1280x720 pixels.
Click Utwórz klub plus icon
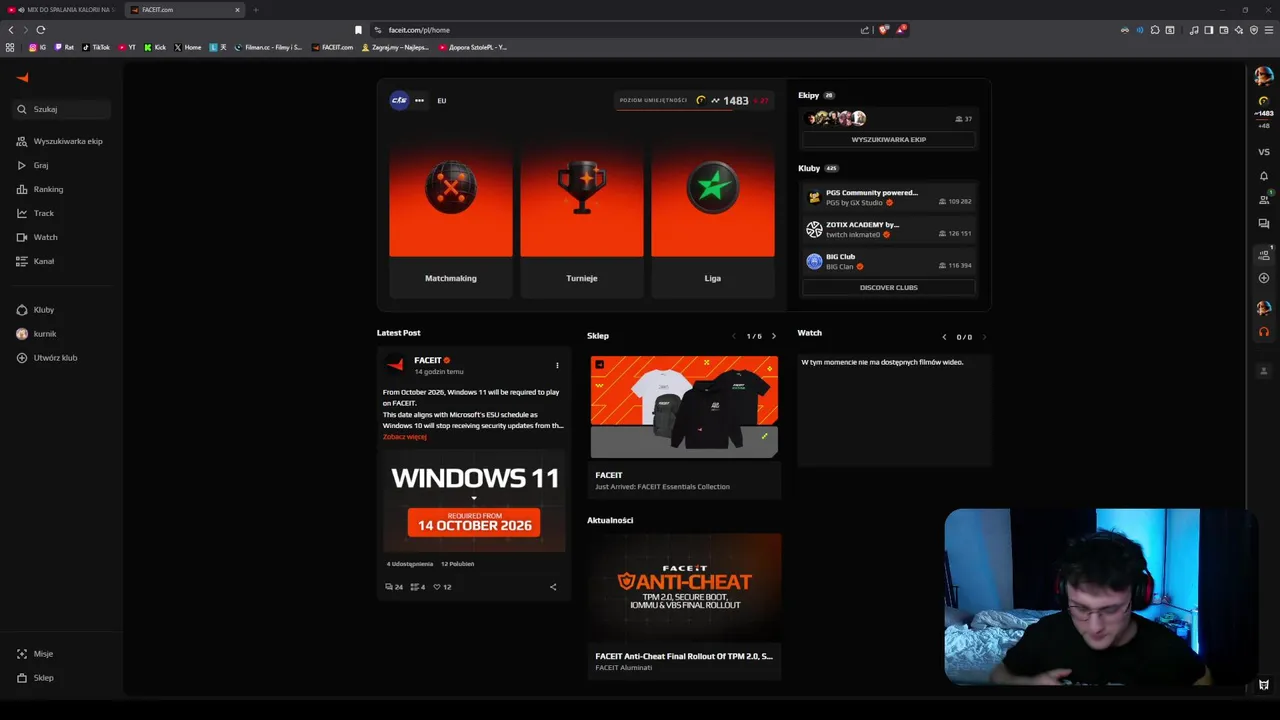pyautogui.click(x=22, y=358)
